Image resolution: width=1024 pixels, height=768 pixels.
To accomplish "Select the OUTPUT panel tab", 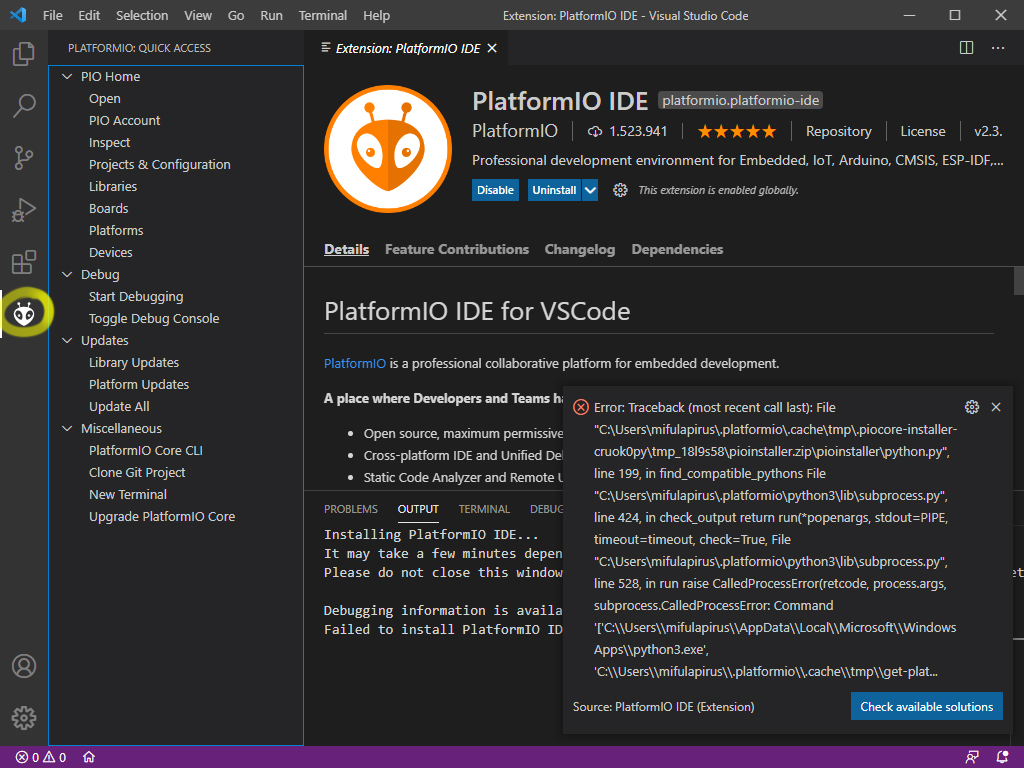I will pyautogui.click(x=418, y=509).
